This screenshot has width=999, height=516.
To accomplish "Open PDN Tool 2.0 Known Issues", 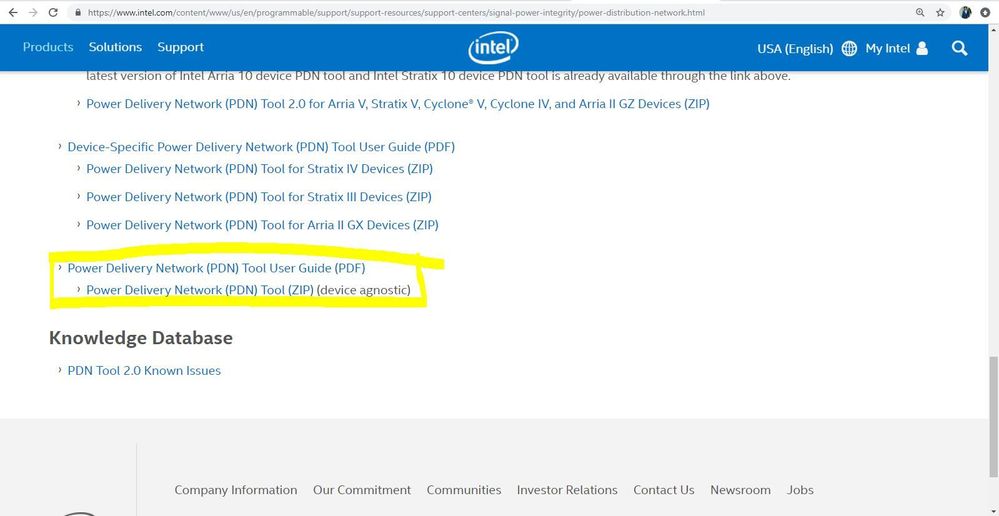I will [x=144, y=371].
